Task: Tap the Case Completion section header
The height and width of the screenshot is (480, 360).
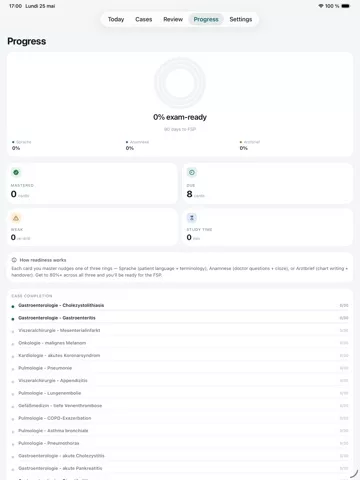Action: (32, 296)
